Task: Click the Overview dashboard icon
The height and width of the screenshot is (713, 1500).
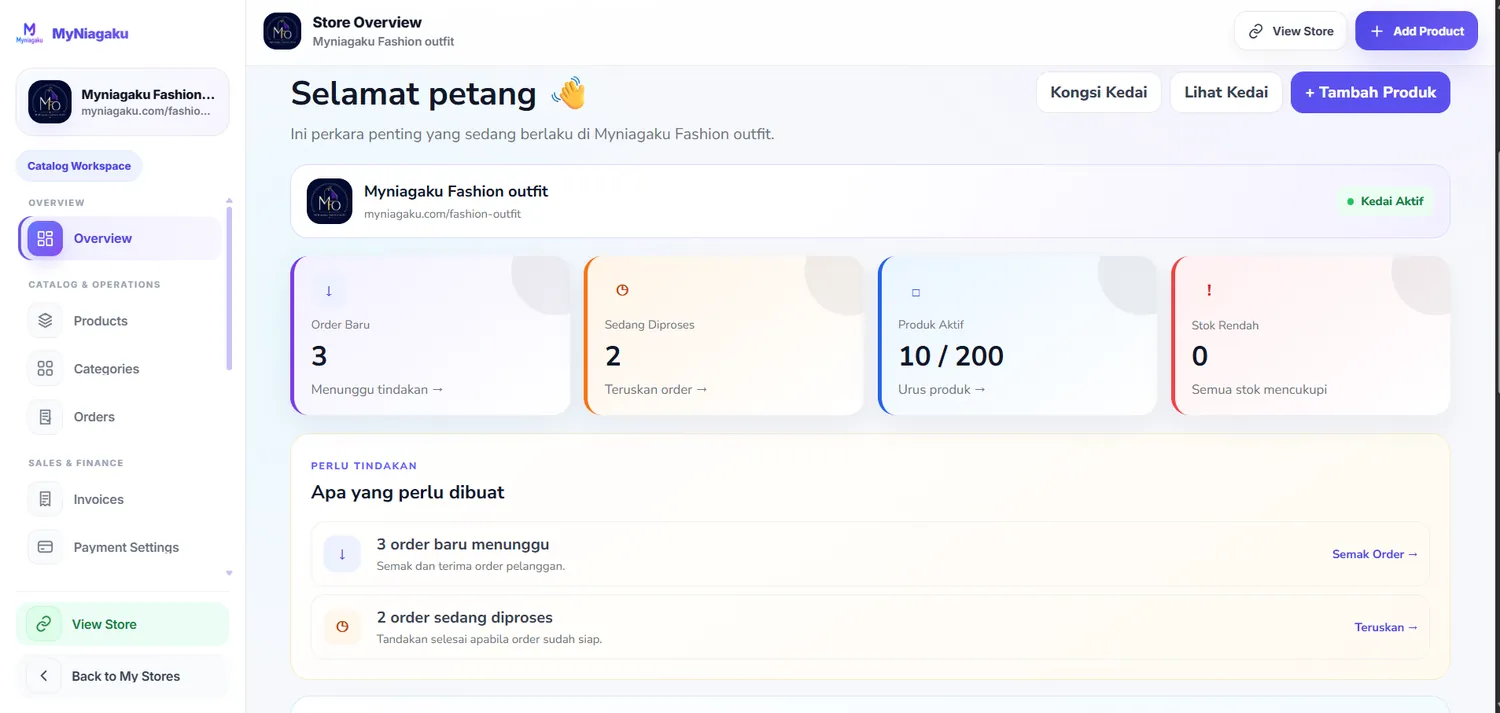Action: click(45, 238)
